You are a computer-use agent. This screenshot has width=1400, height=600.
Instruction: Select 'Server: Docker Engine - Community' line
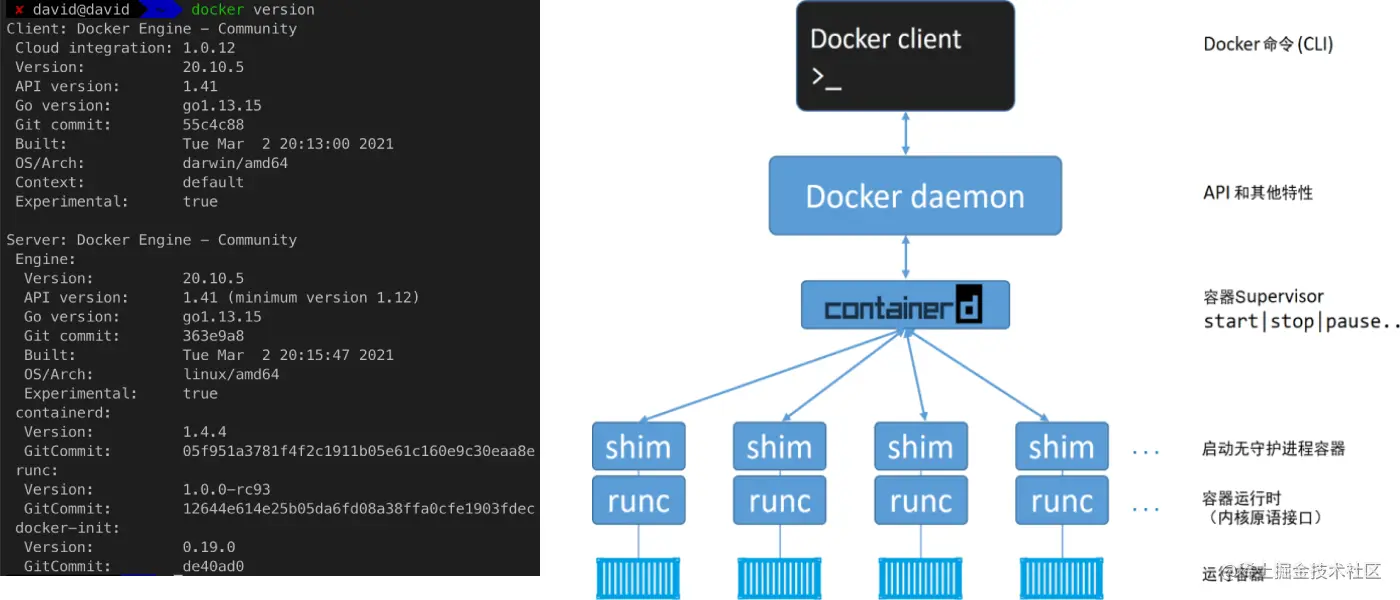[152, 240]
